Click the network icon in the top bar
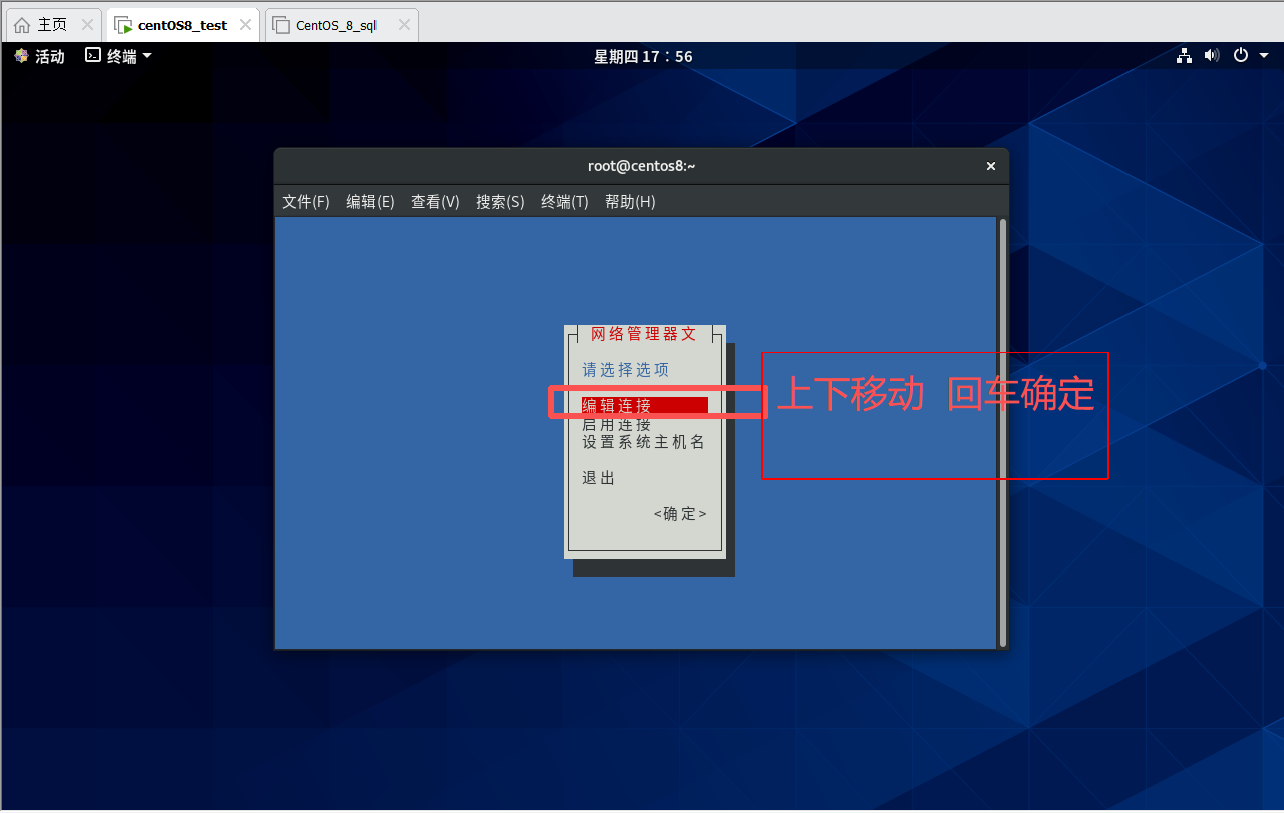Viewport: 1284px width, 813px height. click(1184, 56)
